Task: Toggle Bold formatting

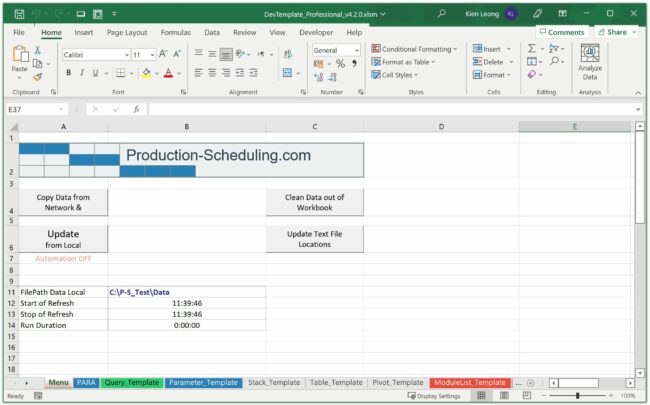Action: tap(69, 73)
